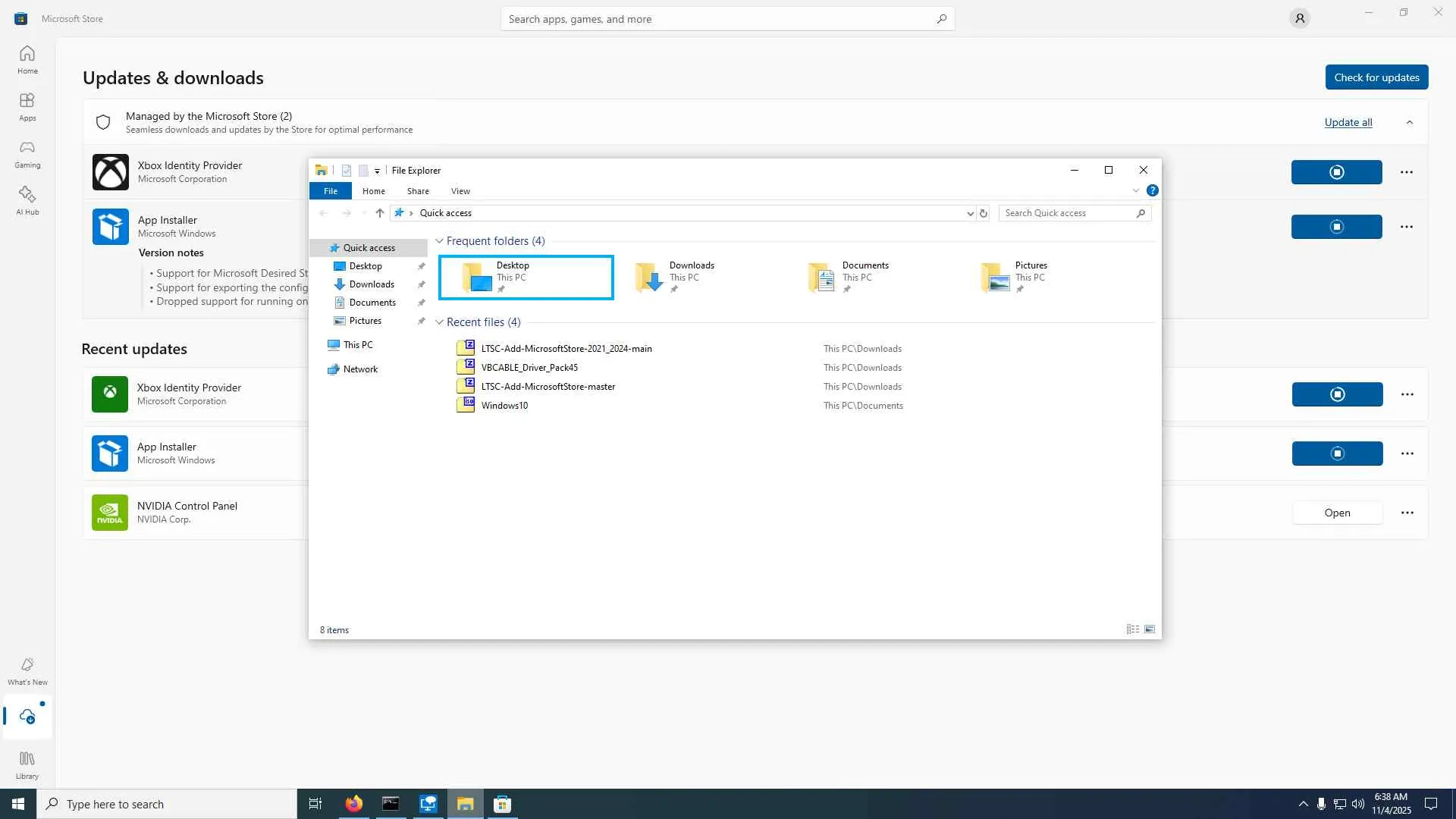Viewport: 1456px width, 819px height.
Task: Open address bar history dropdown
Action: pos(970,213)
